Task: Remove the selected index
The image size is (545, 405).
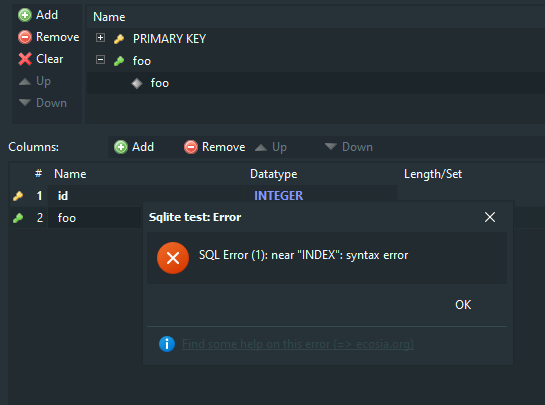Action: point(48,37)
